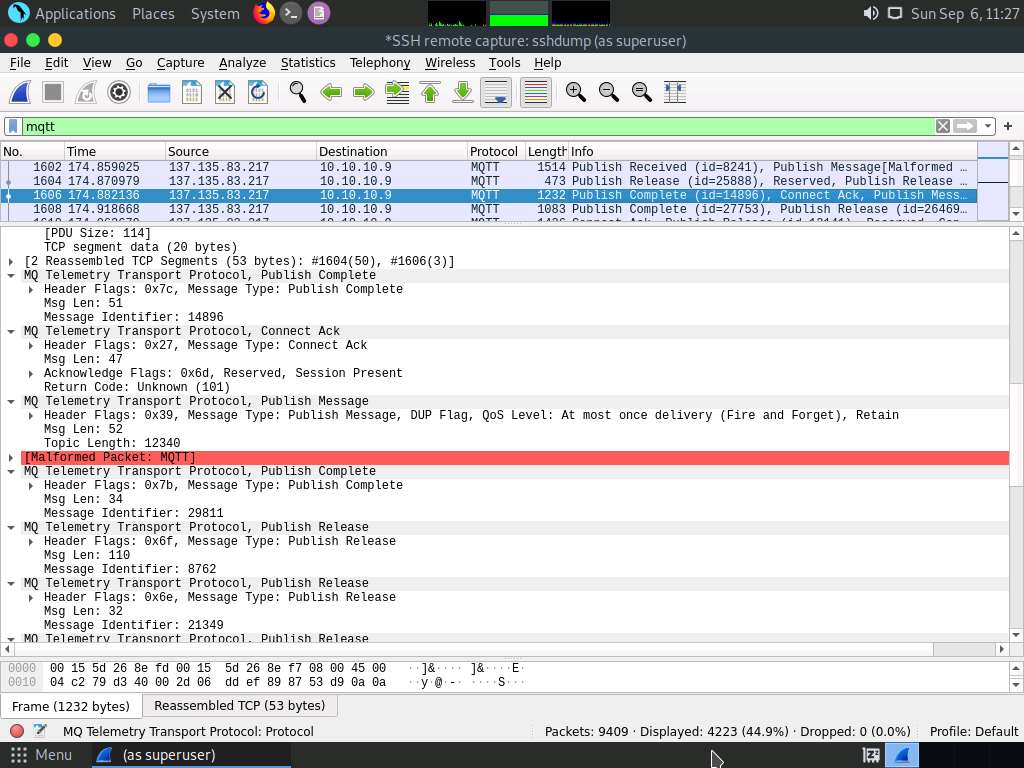Click the find packet magnifier icon

[x=298, y=92]
